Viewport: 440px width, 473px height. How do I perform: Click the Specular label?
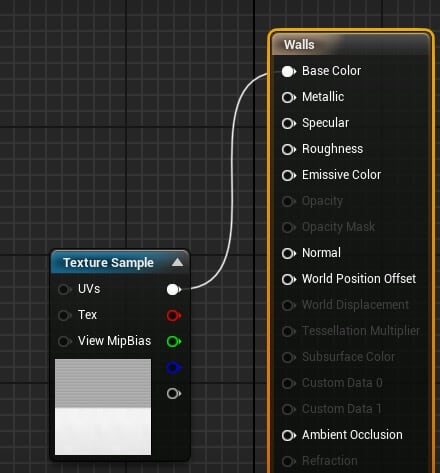point(325,123)
